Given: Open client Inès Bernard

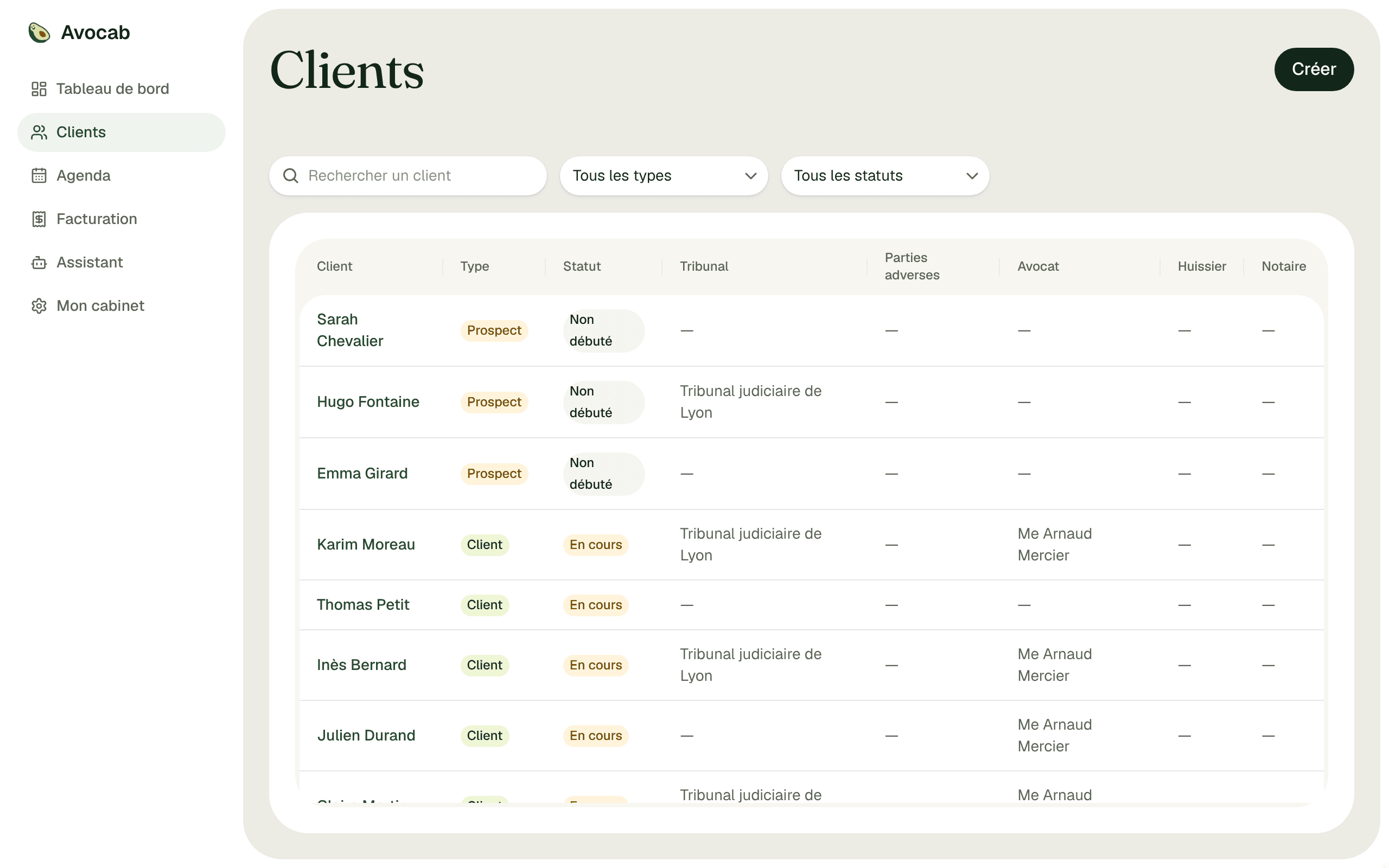Looking at the screenshot, I should [x=361, y=665].
